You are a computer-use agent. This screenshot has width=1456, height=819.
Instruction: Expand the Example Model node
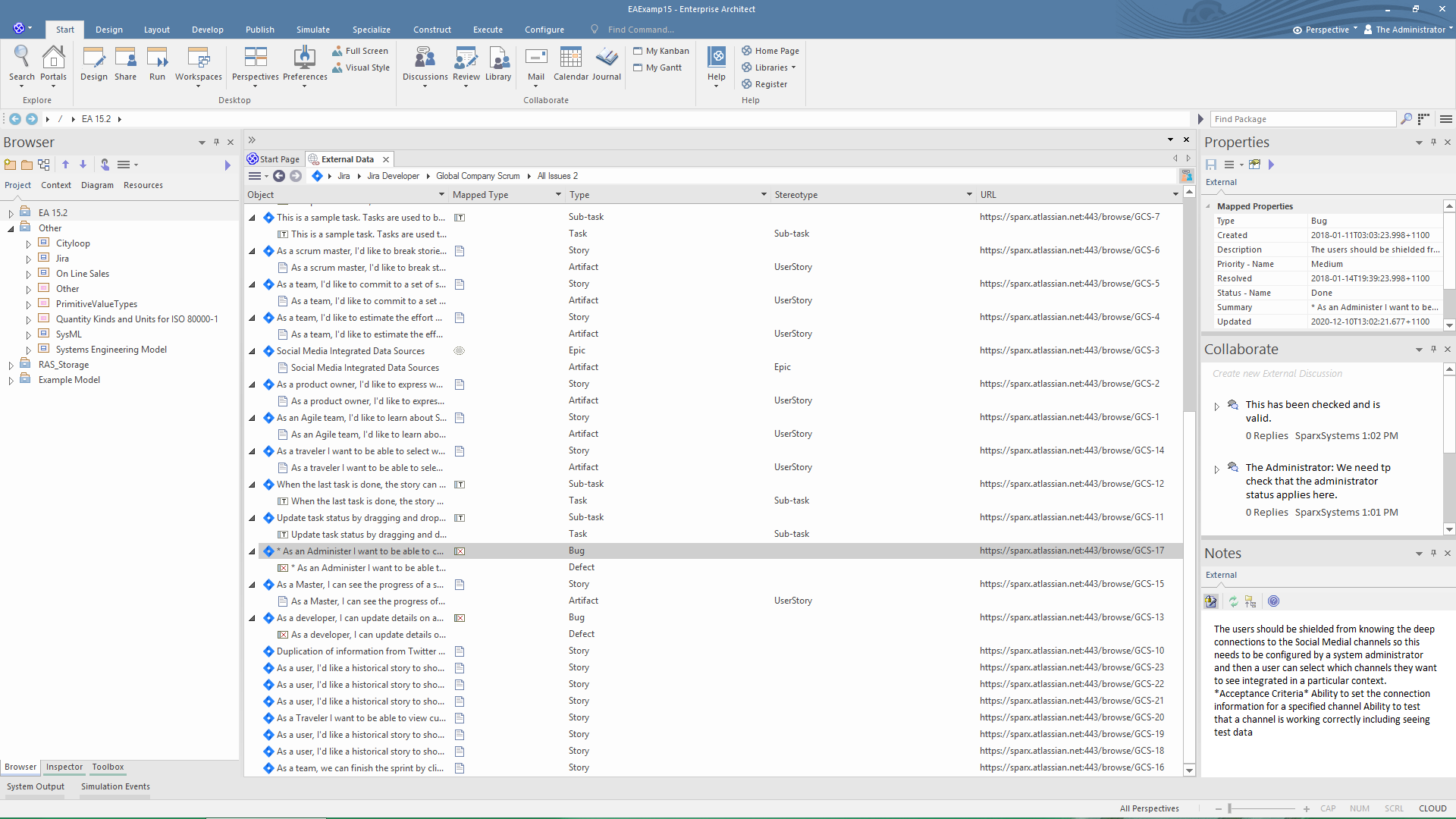click(x=11, y=380)
